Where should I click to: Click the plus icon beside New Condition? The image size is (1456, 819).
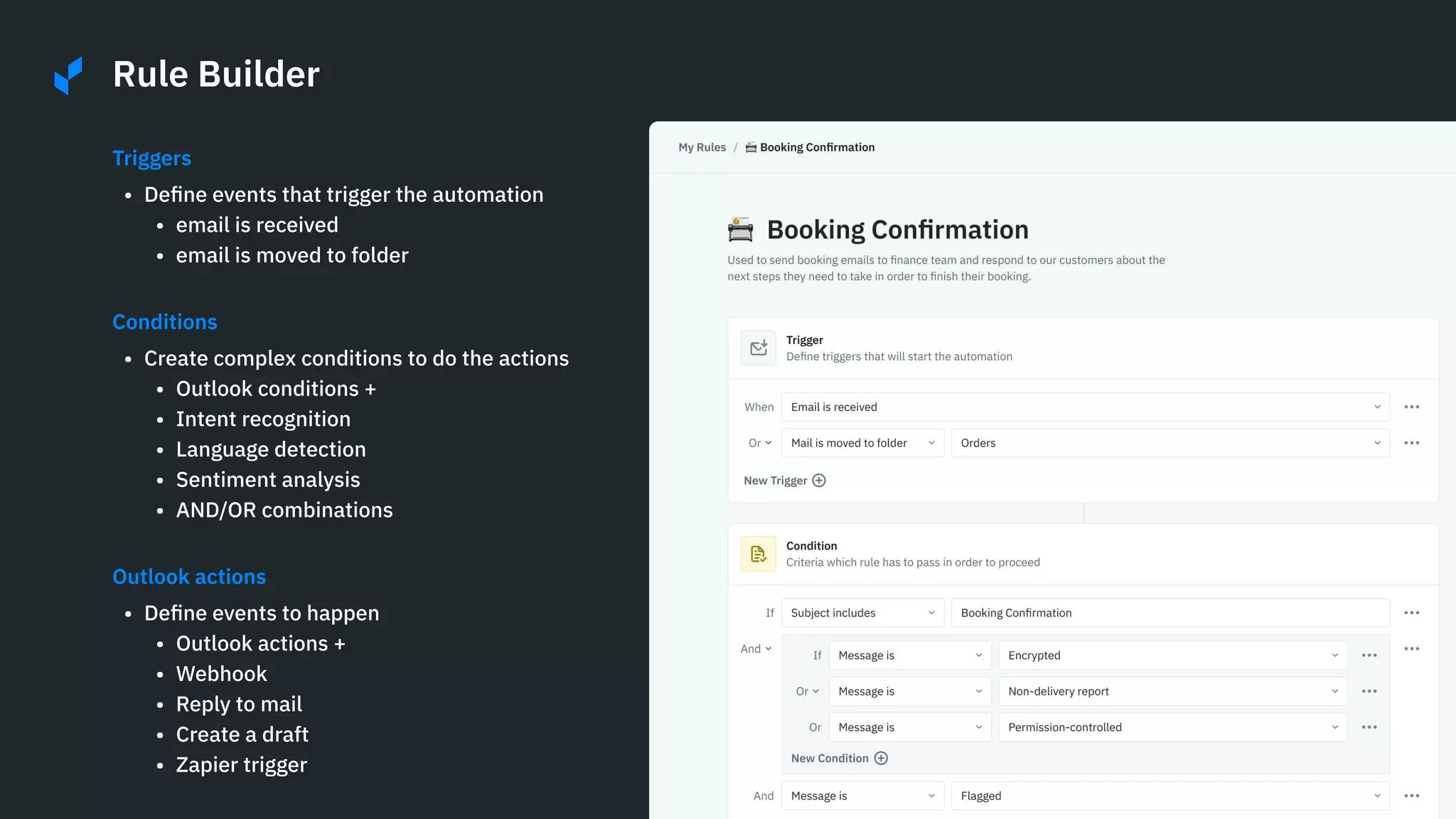[881, 758]
